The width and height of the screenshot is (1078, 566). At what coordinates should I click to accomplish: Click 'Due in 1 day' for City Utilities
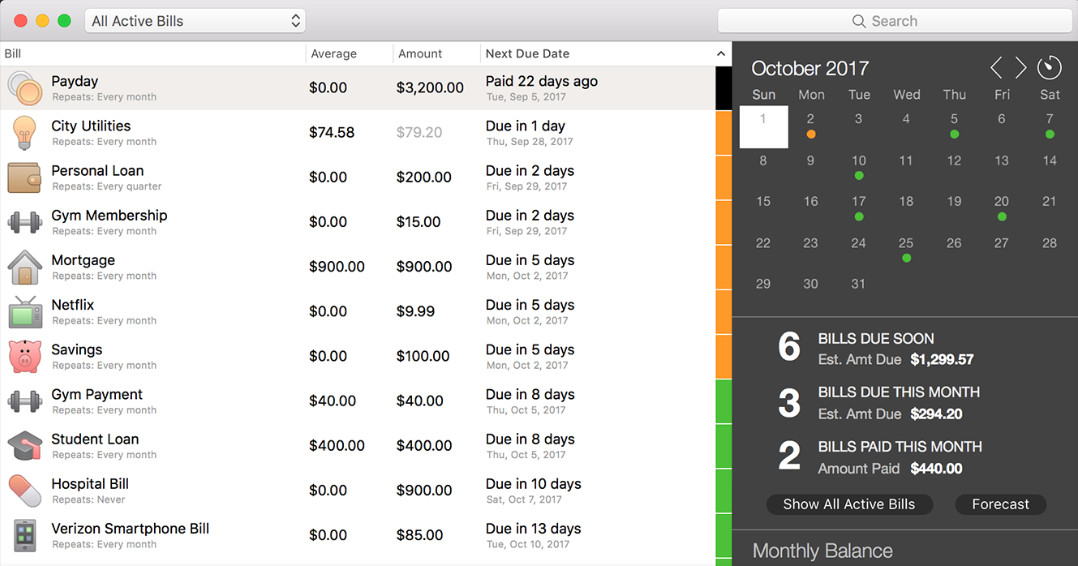[x=525, y=126]
